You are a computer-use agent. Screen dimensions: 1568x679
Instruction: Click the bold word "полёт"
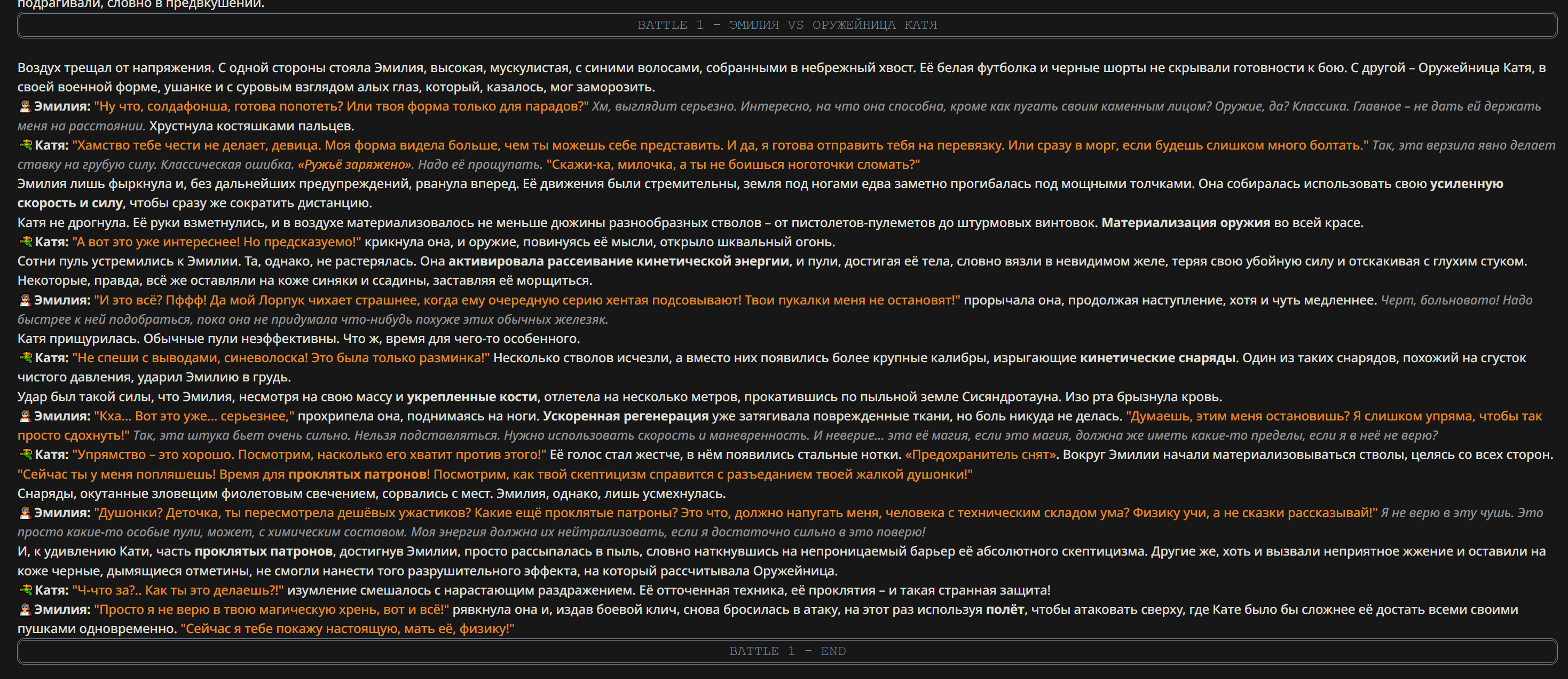[1004, 610]
